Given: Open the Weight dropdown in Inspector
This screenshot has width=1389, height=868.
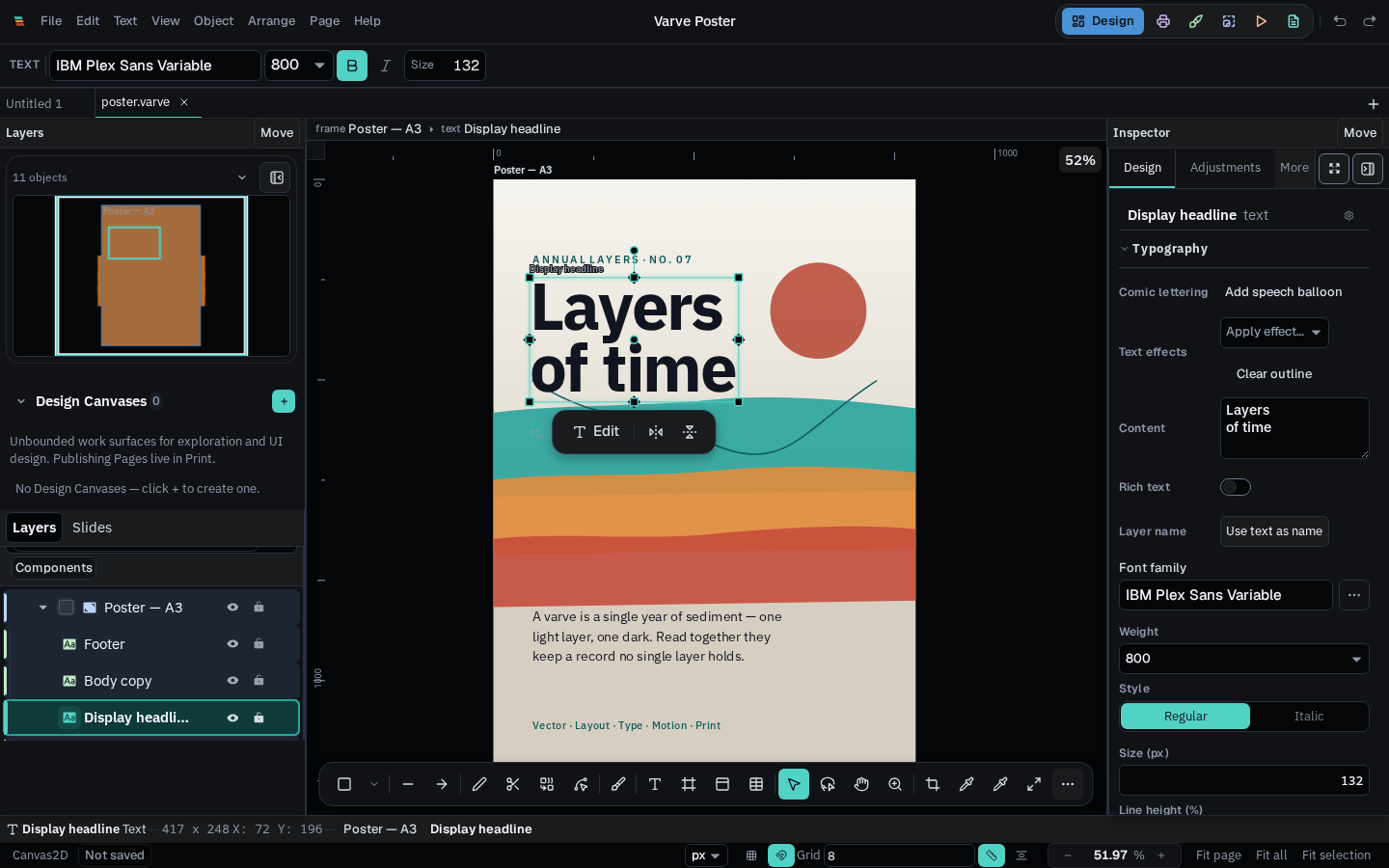Looking at the screenshot, I should pos(1244,659).
